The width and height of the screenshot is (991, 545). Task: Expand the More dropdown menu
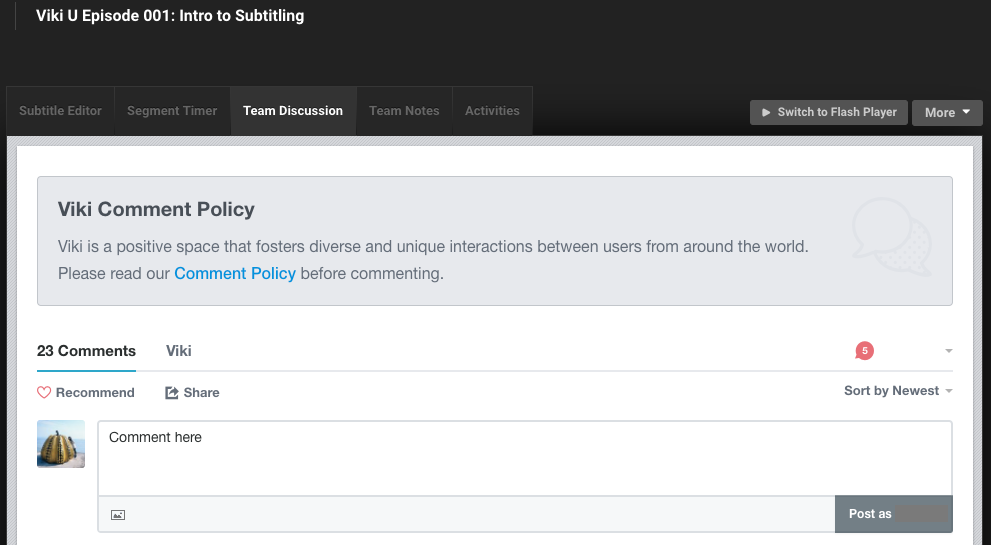(x=947, y=113)
